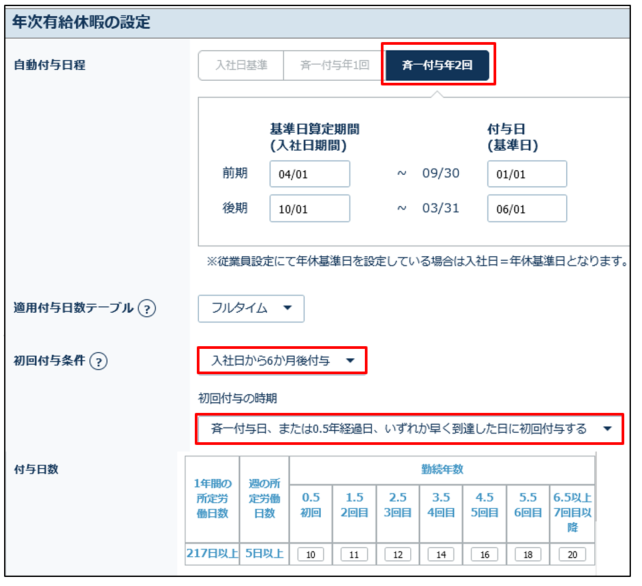Click the 後期 付与日 field 06/01
This screenshot has width=642, height=586.
[x=527, y=209]
